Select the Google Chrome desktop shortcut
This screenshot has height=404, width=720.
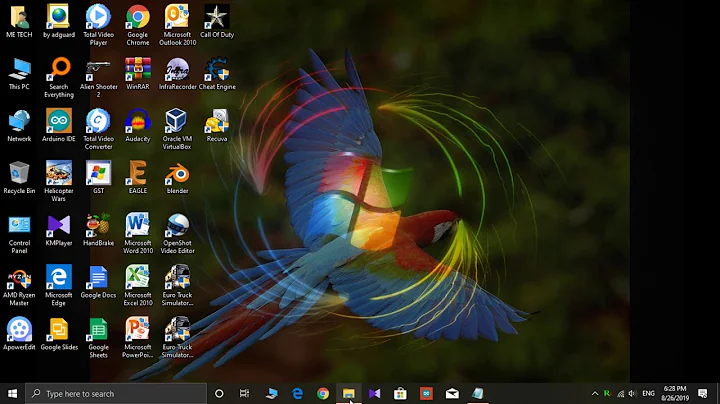[x=138, y=25]
